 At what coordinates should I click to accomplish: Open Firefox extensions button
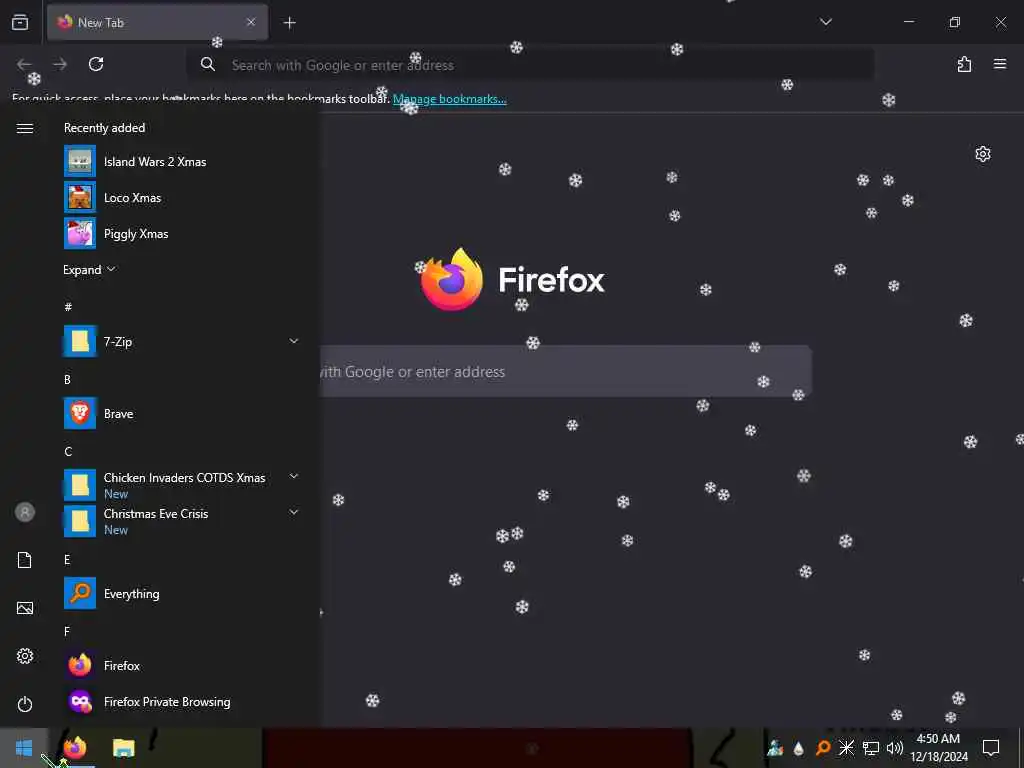(964, 64)
